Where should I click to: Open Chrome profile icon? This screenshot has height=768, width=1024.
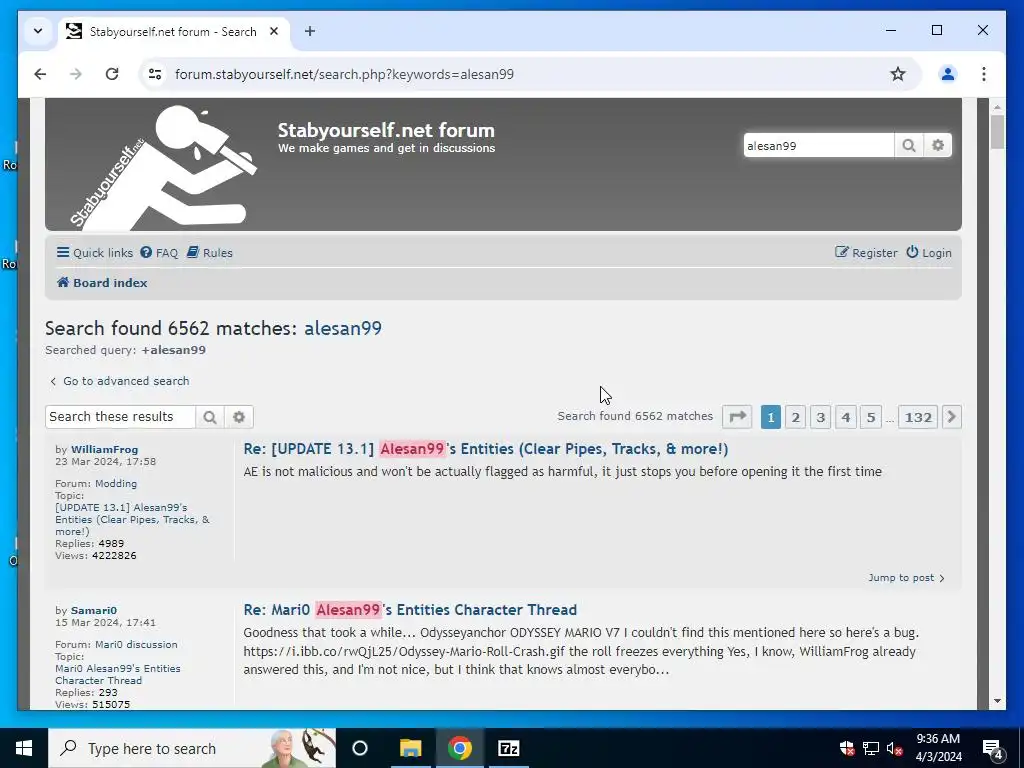click(x=948, y=74)
